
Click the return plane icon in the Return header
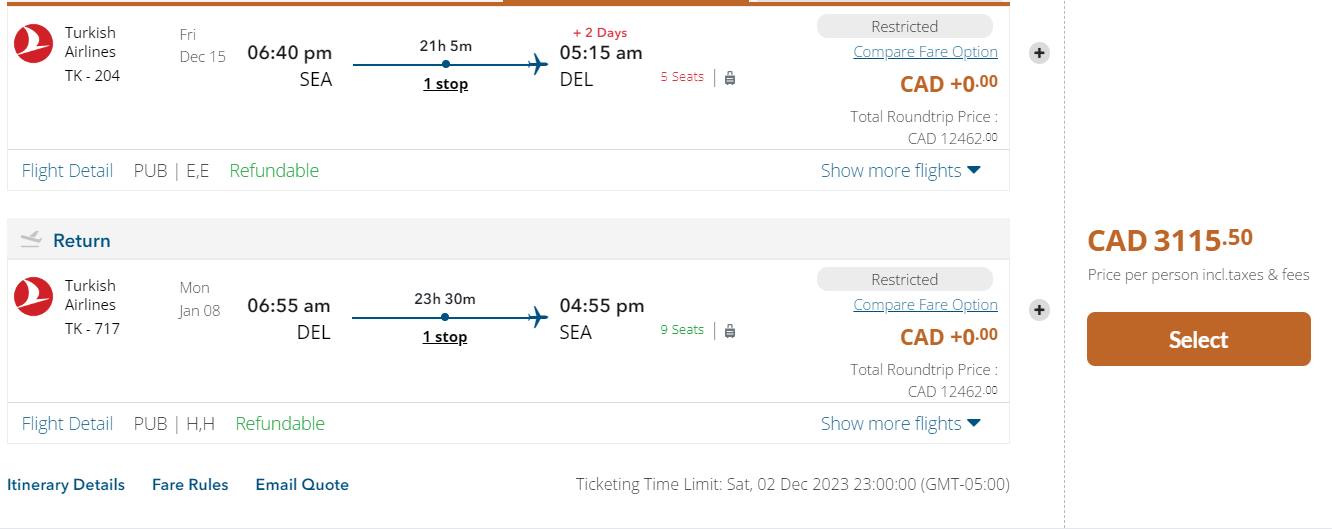[x=31, y=240]
